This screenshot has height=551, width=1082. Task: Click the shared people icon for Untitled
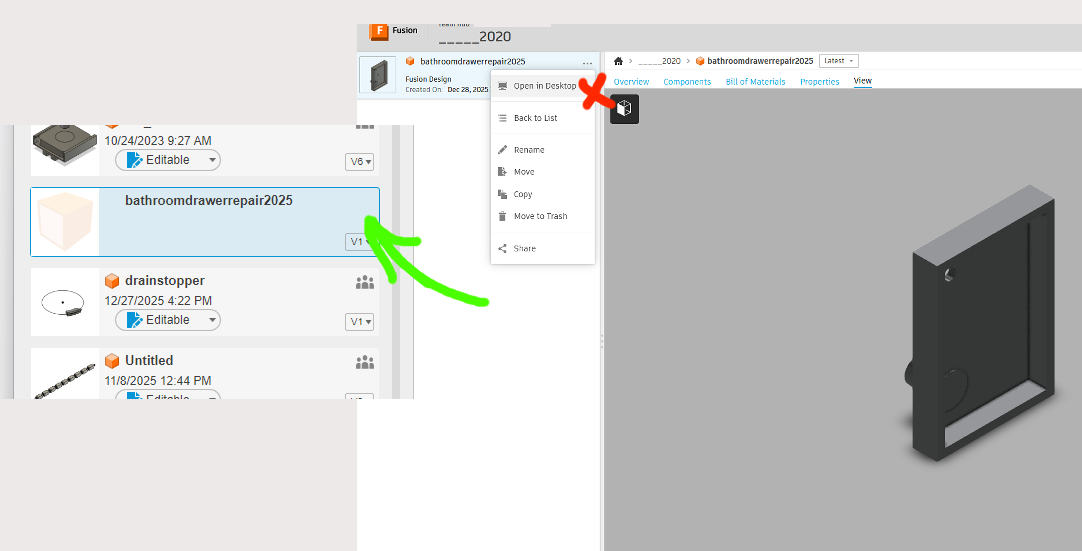coord(365,362)
